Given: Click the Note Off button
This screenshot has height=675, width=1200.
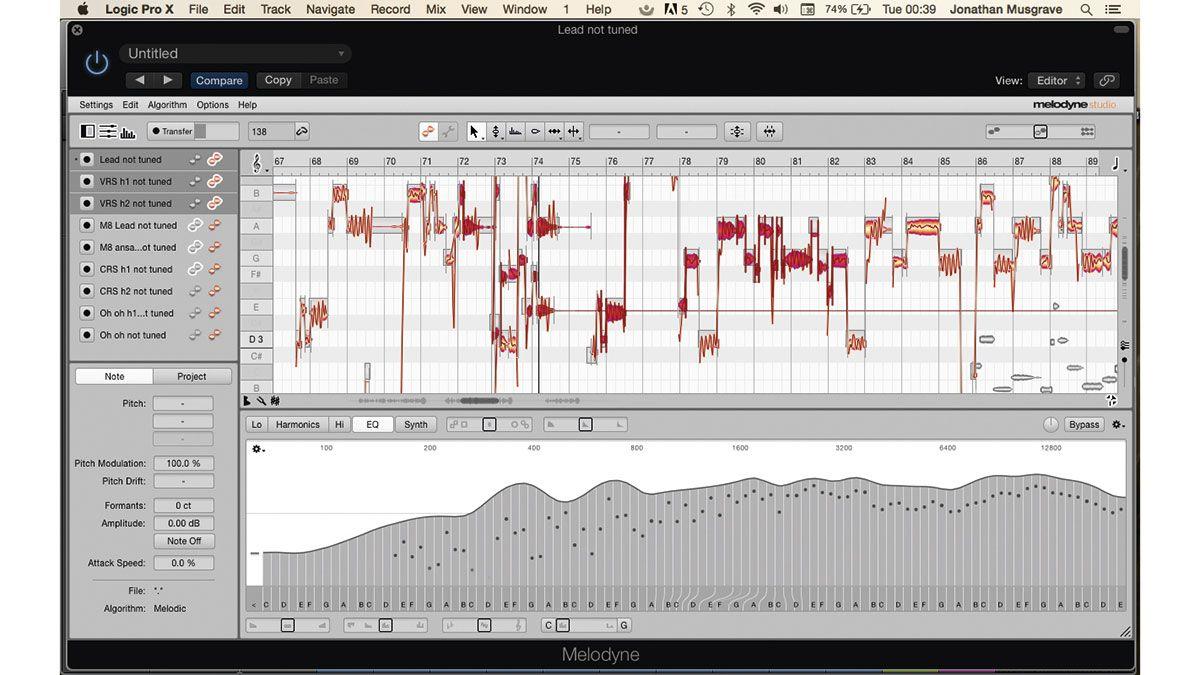Looking at the screenshot, I should (x=183, y=541).
